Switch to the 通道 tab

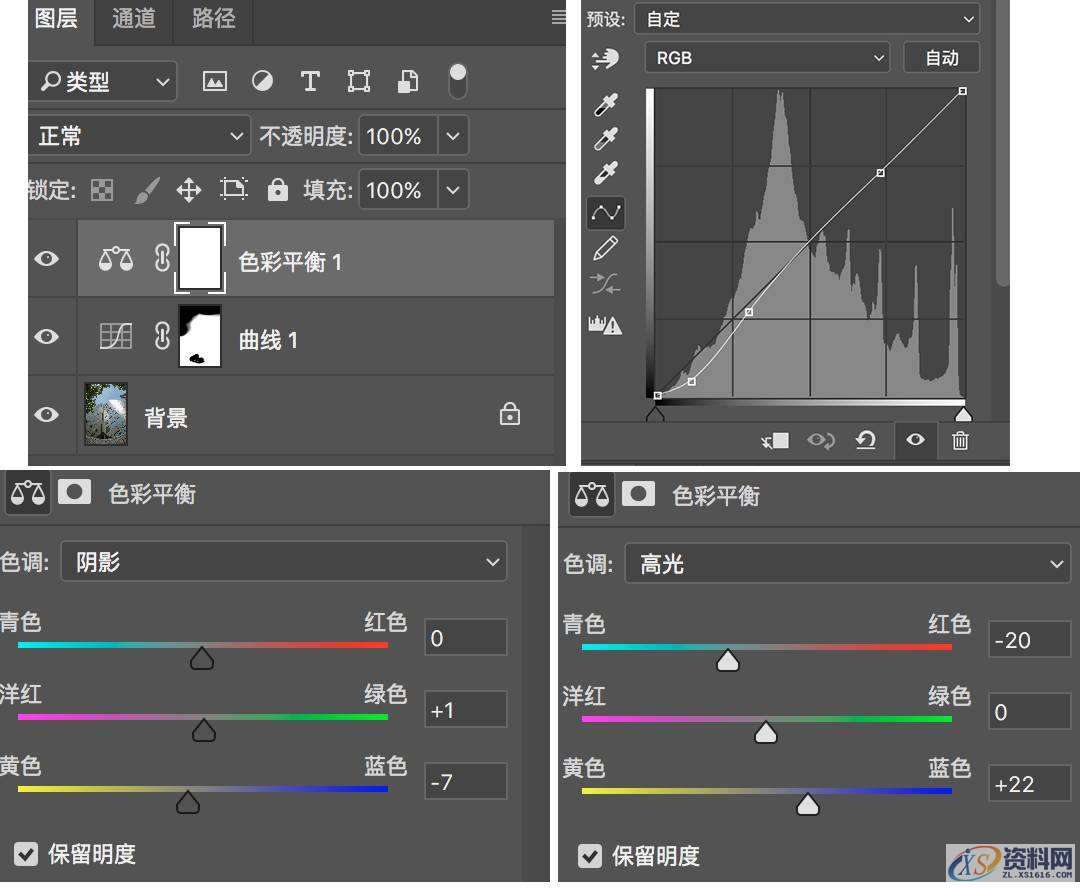coord(133,18)
